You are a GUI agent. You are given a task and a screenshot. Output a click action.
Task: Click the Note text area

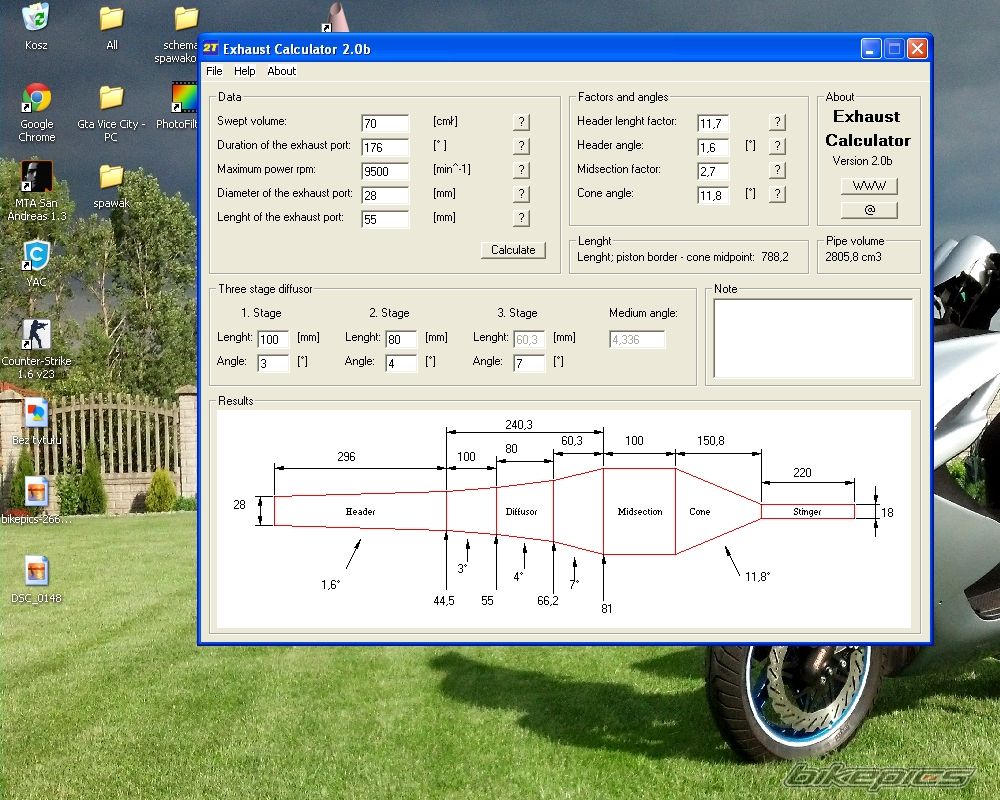[813, 338]
